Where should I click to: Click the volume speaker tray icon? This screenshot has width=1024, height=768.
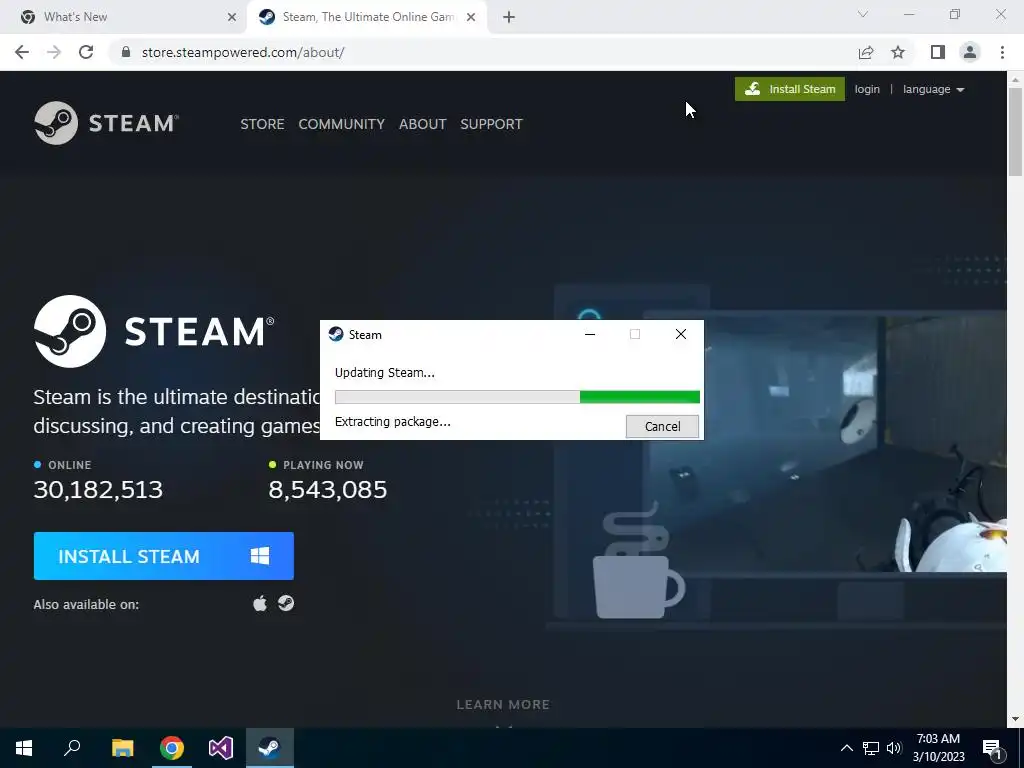893,748
